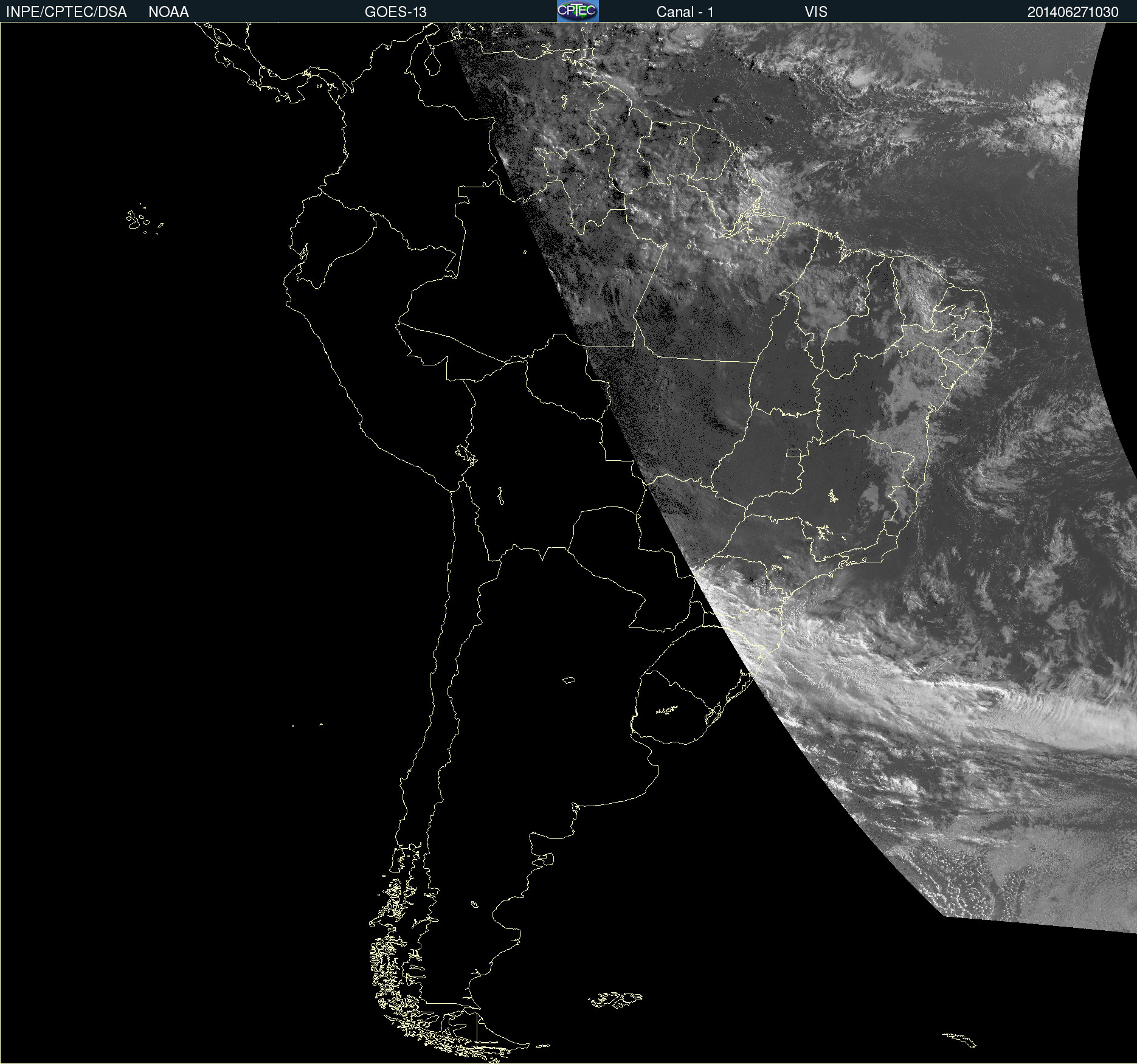Click the 'Canal - 1' channel label

[x=685, y=12]
